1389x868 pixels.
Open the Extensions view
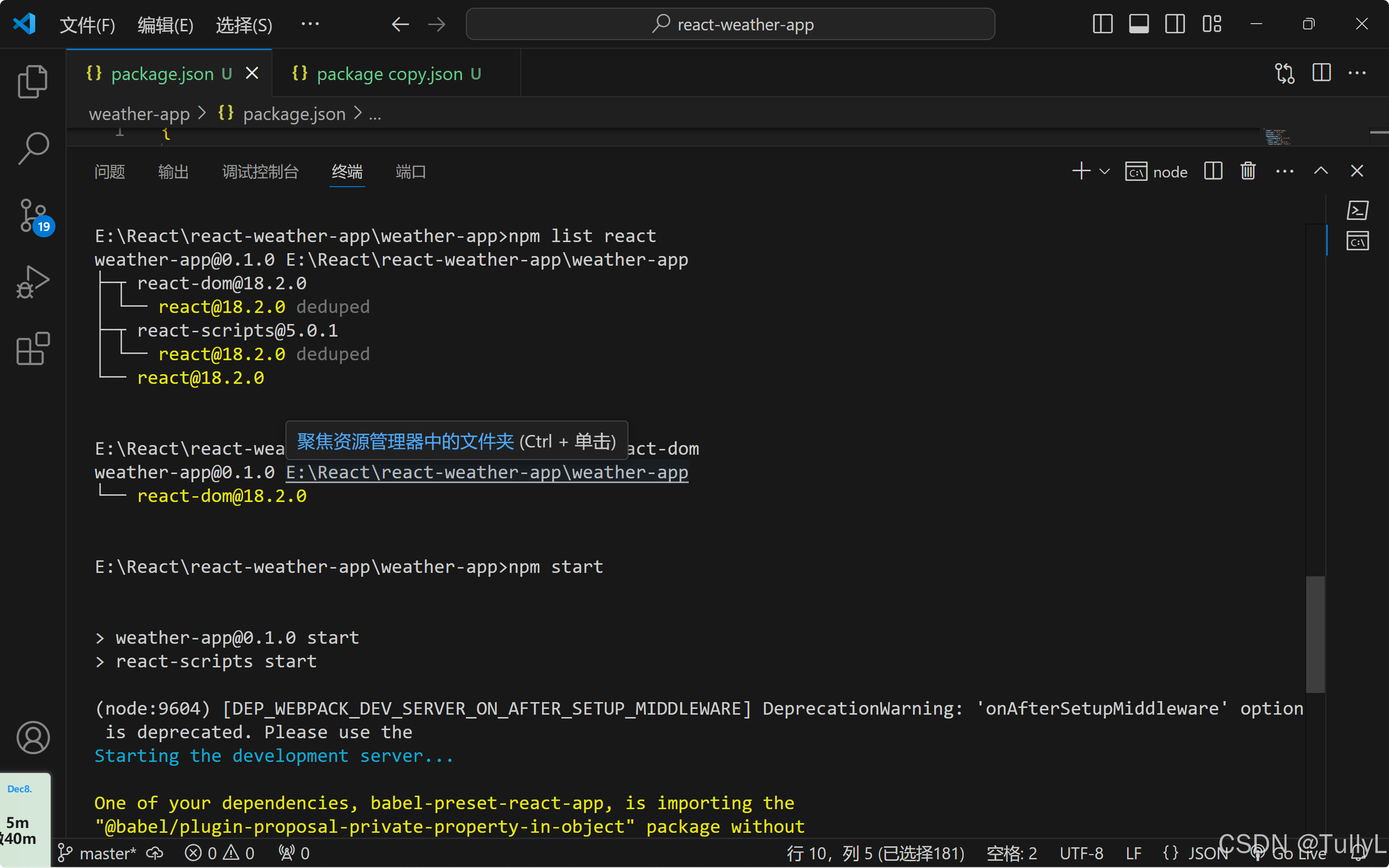pyautogui.click(x=33, y=349)
